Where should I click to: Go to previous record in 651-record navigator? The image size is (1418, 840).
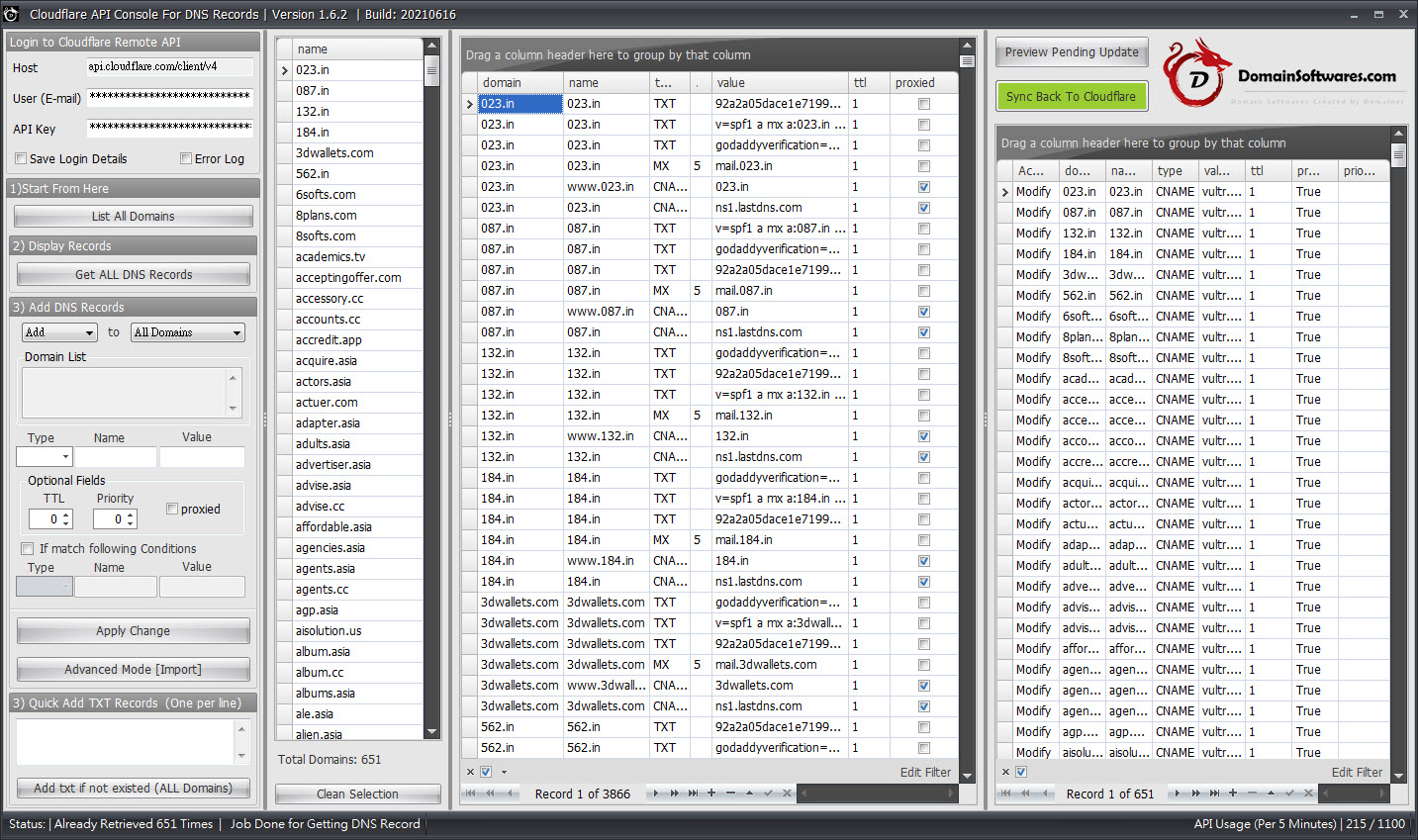1045,793
